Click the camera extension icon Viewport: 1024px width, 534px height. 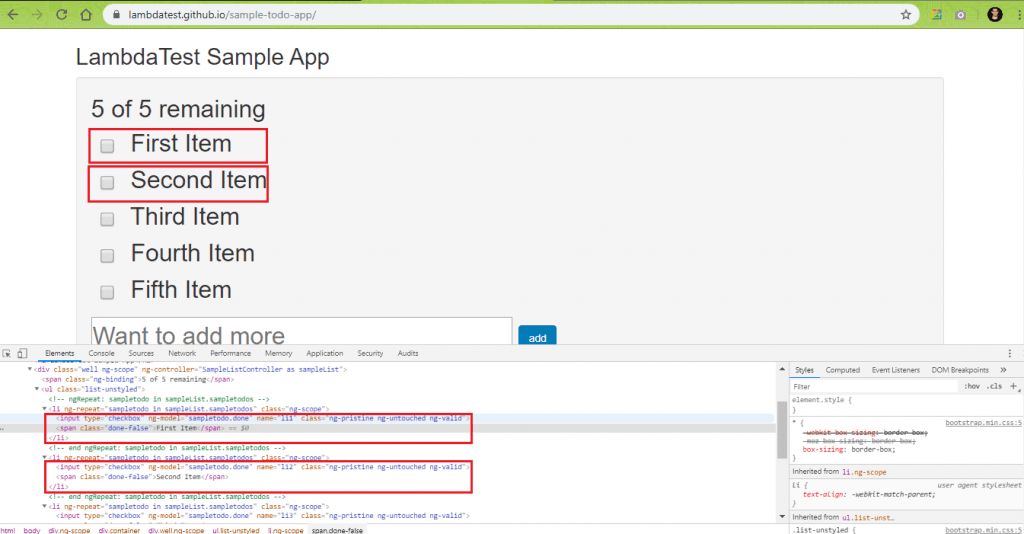961,14
